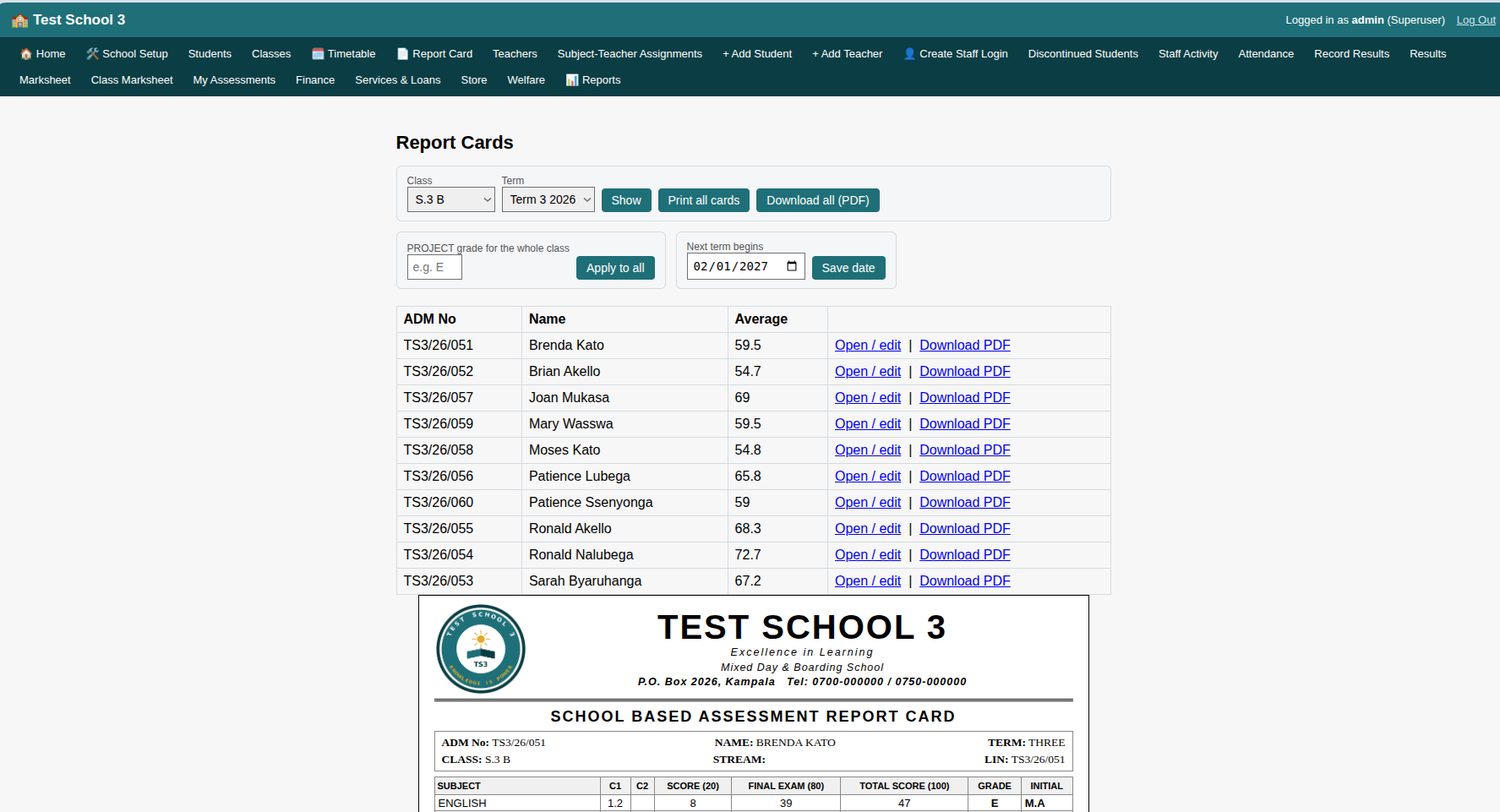Viewport: 1500px width, 812px height.
Task: Select + Add Teacher
Action: click(x=847, y=54)
